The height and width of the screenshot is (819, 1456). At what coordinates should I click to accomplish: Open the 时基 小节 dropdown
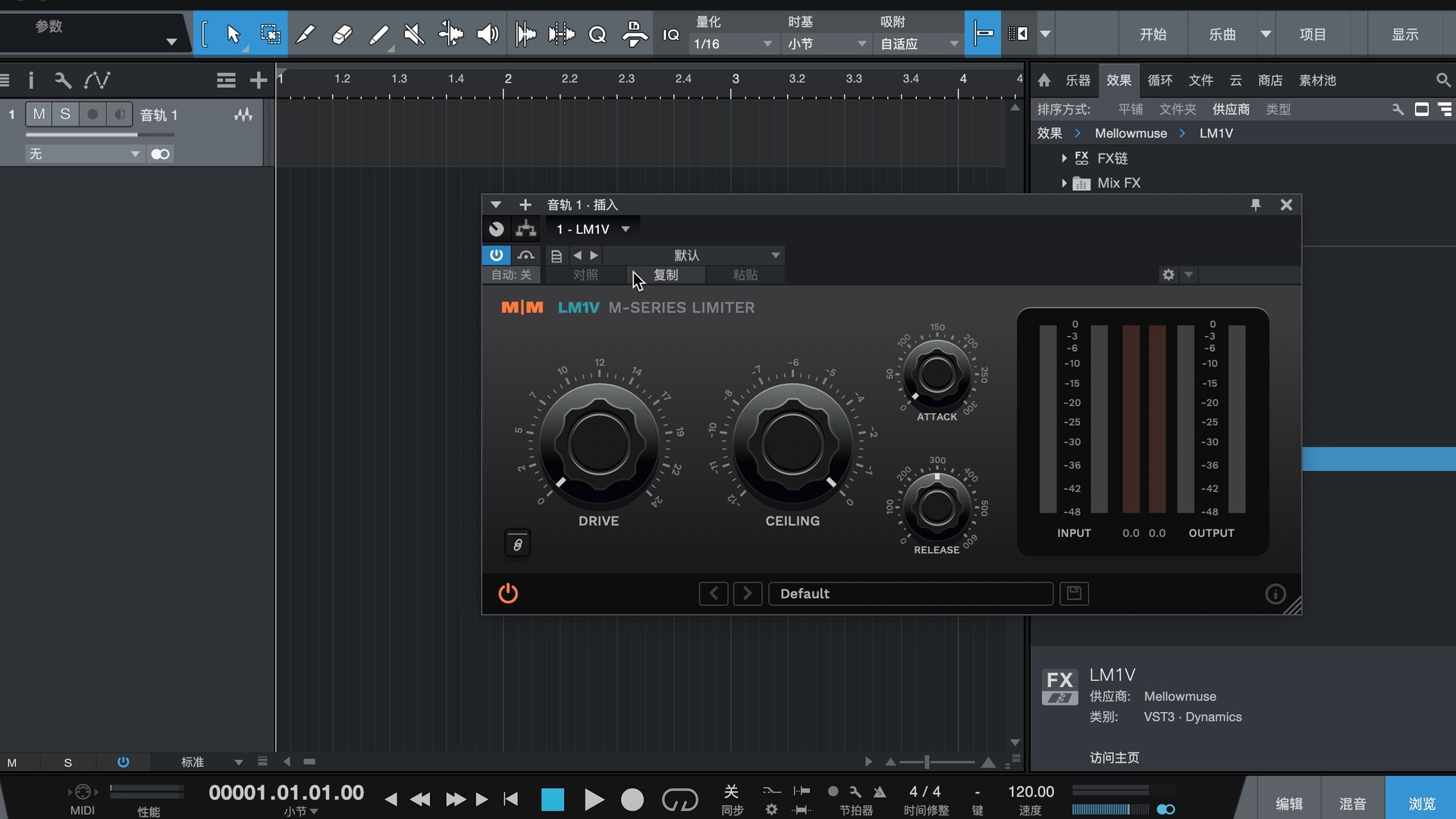point(827,44)
